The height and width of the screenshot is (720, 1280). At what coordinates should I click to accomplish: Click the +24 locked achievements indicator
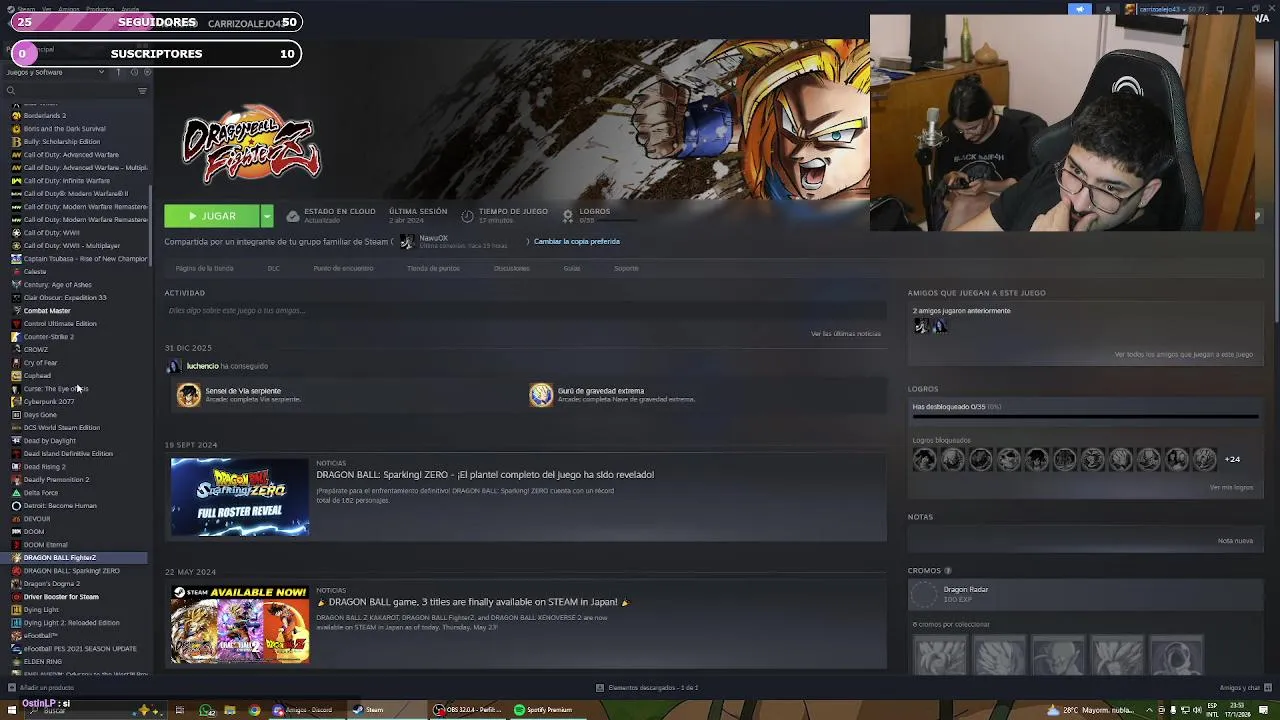(1232, 460)
